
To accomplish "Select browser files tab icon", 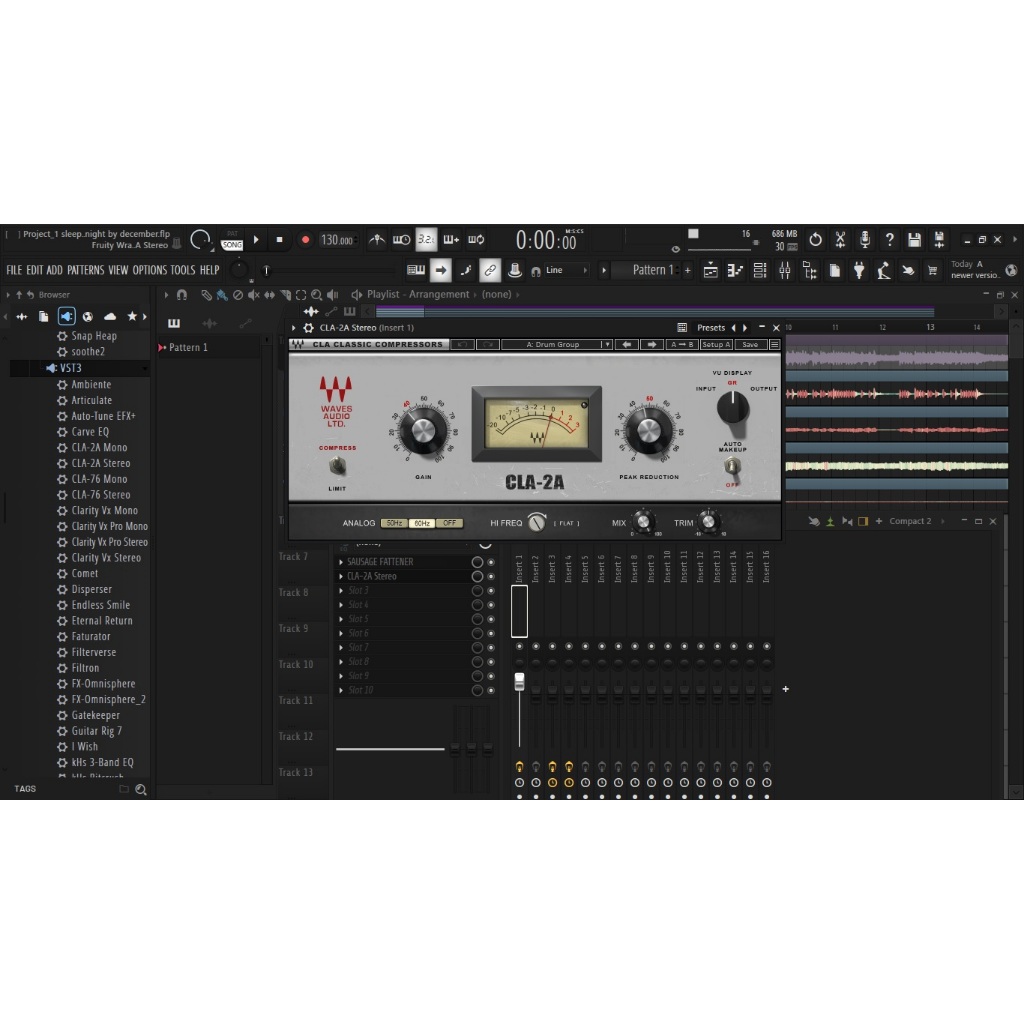I will [x=44, y=316].
